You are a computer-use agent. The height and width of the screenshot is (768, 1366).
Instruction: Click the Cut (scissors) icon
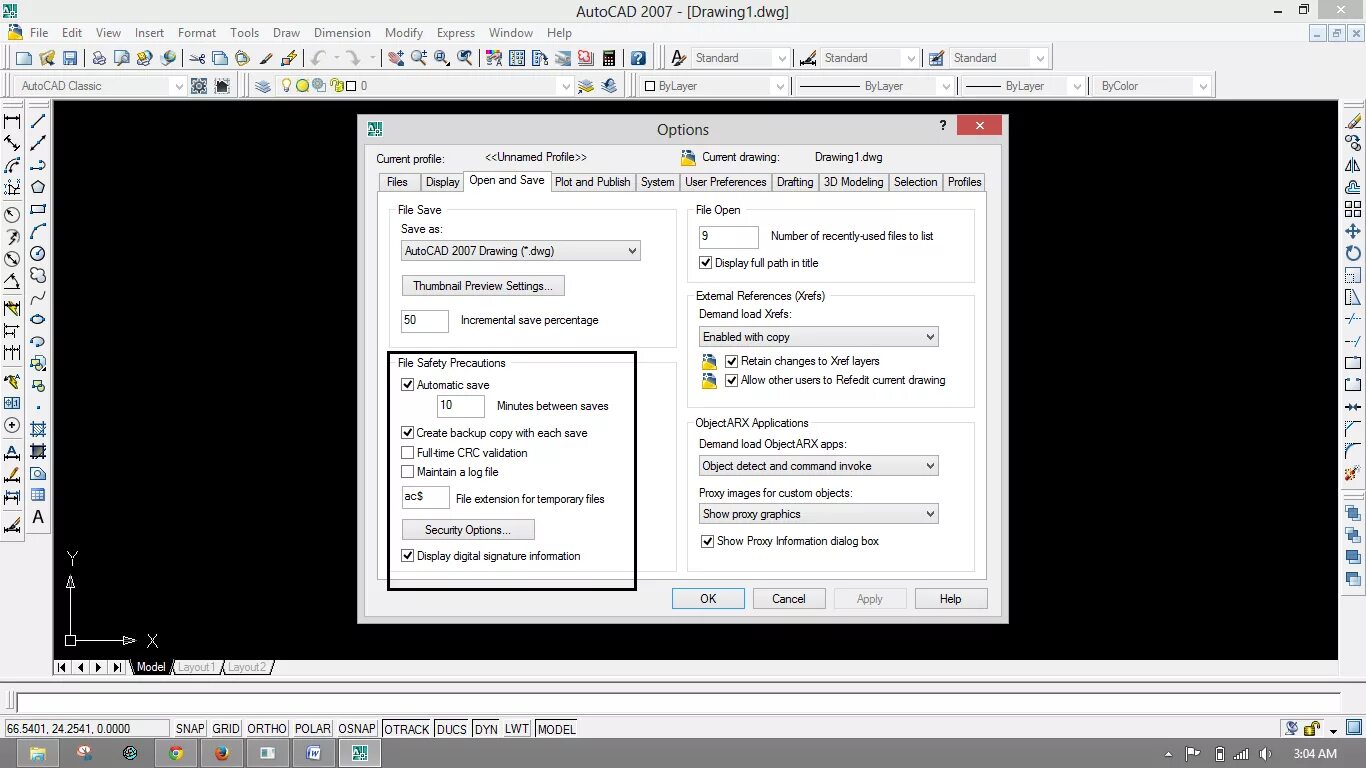point(197,58)
